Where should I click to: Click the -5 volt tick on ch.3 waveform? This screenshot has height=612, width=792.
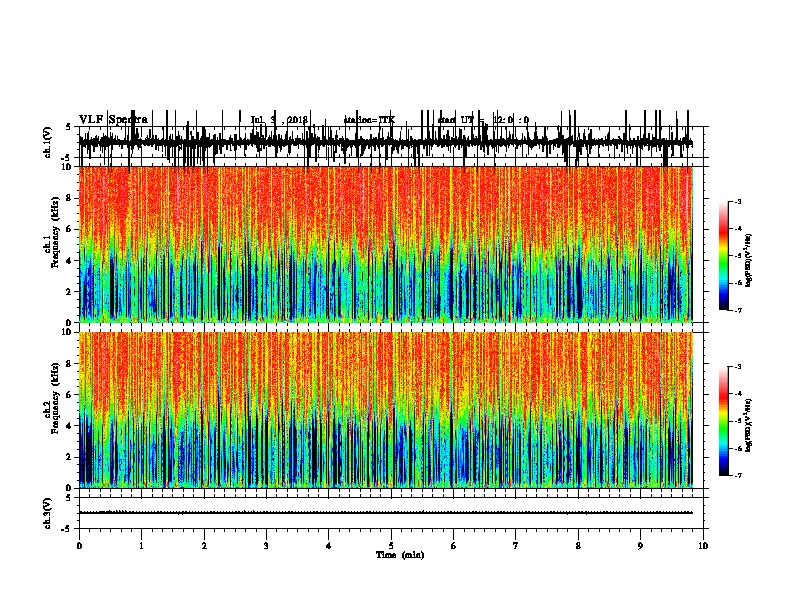click(x=67, y=529)
